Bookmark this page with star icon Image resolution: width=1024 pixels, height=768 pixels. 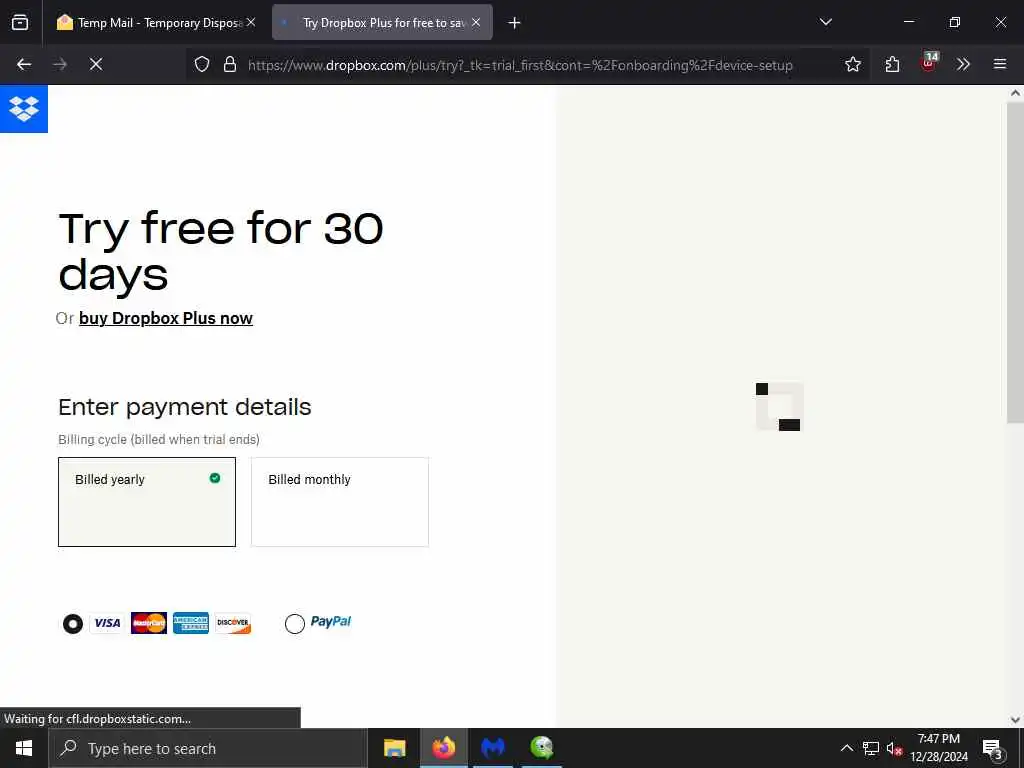point(852,64)
